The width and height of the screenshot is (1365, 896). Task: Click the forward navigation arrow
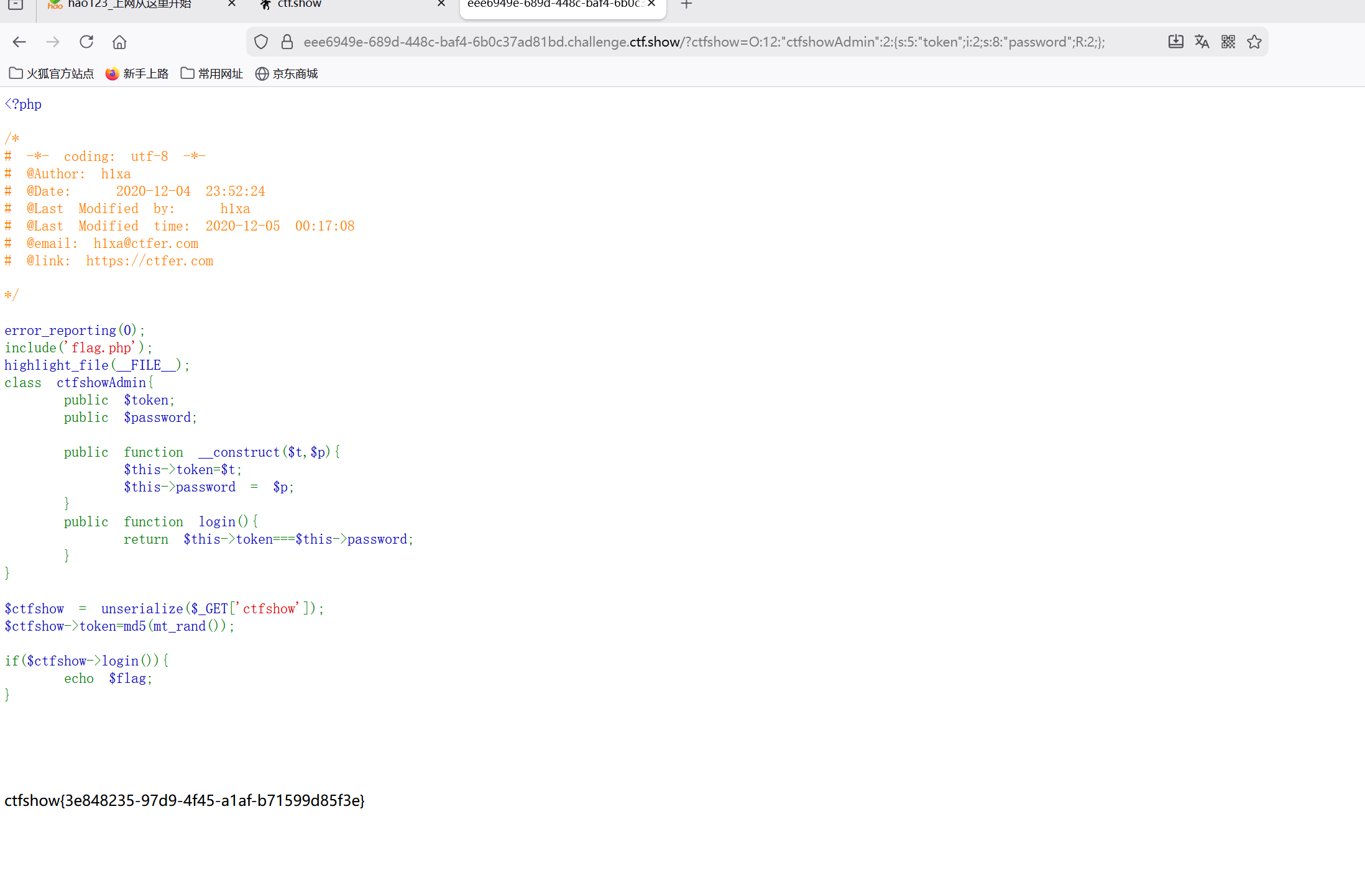(x=53, y=42)
